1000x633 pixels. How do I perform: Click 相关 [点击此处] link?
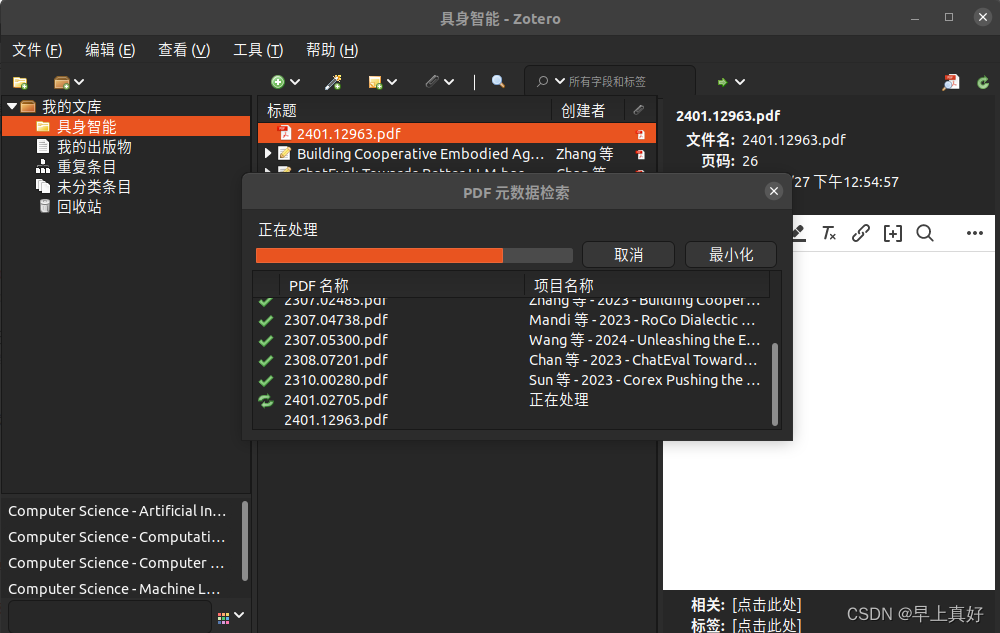pos(767,604)
